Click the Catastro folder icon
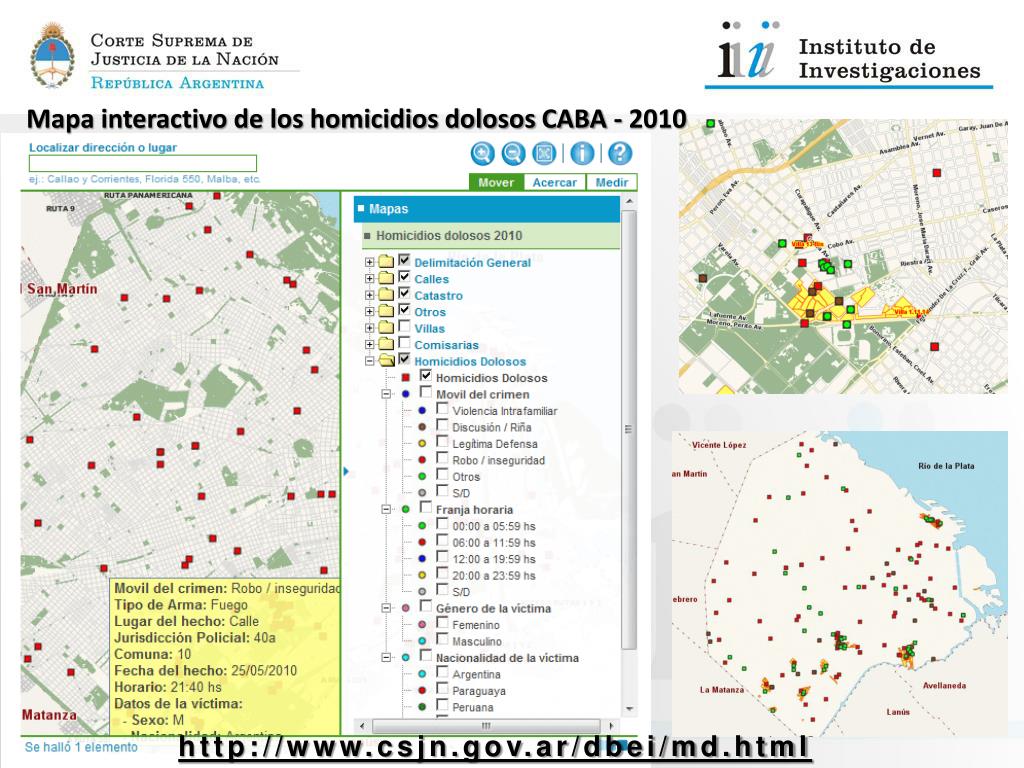 [x=386, y=295]
